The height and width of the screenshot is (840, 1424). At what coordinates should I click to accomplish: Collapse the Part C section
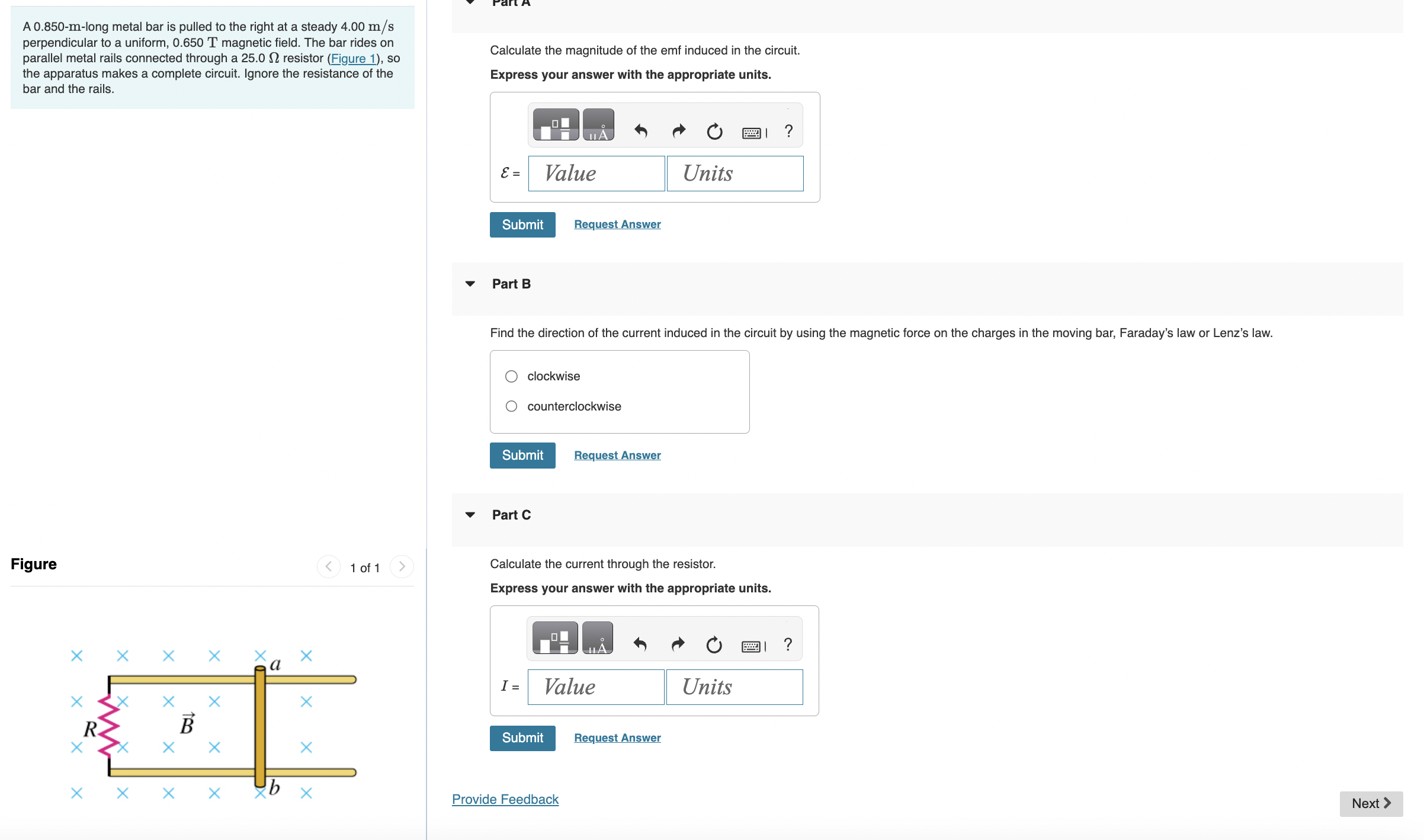coord(470,515)
